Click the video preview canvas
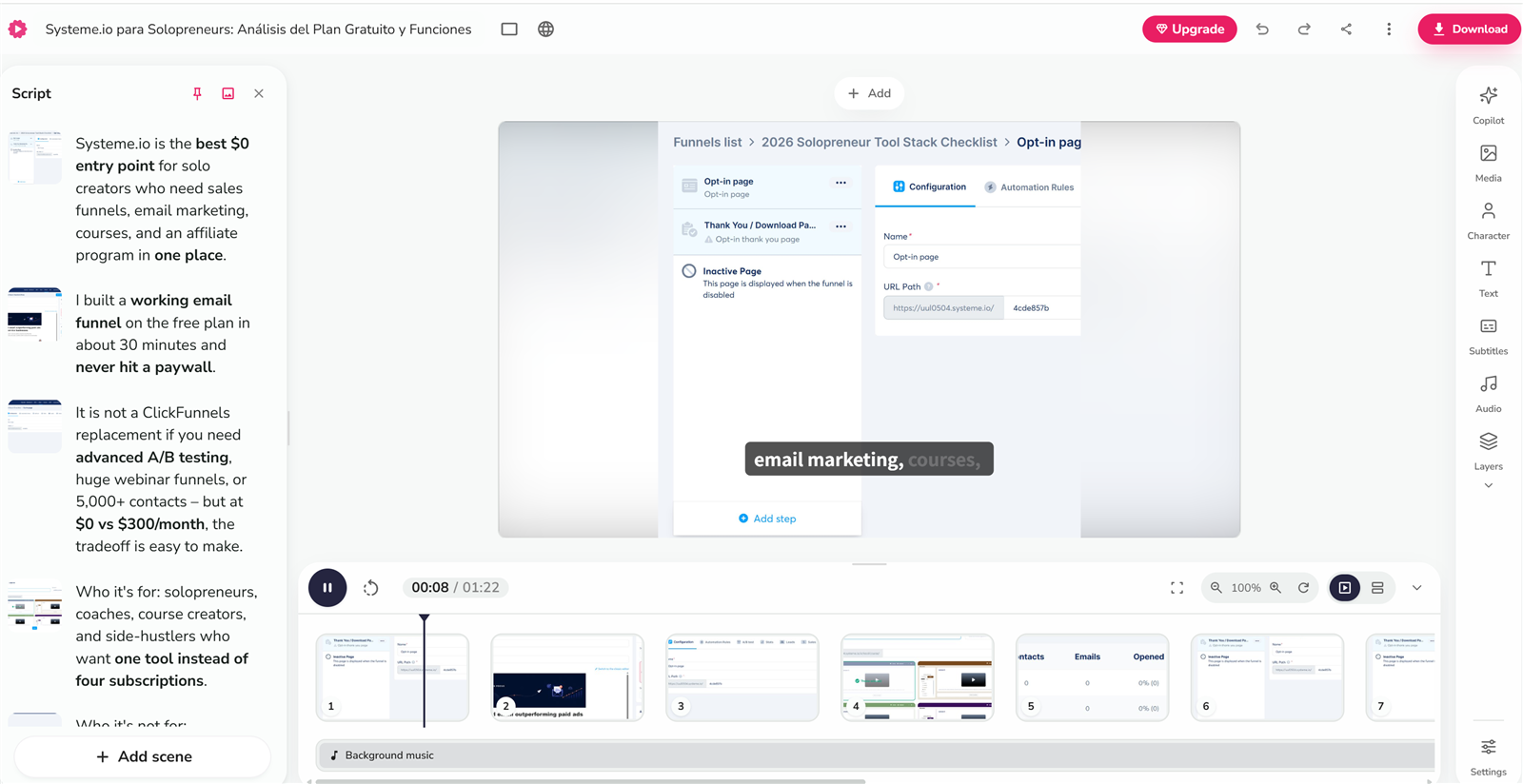 tap(869, 329)
